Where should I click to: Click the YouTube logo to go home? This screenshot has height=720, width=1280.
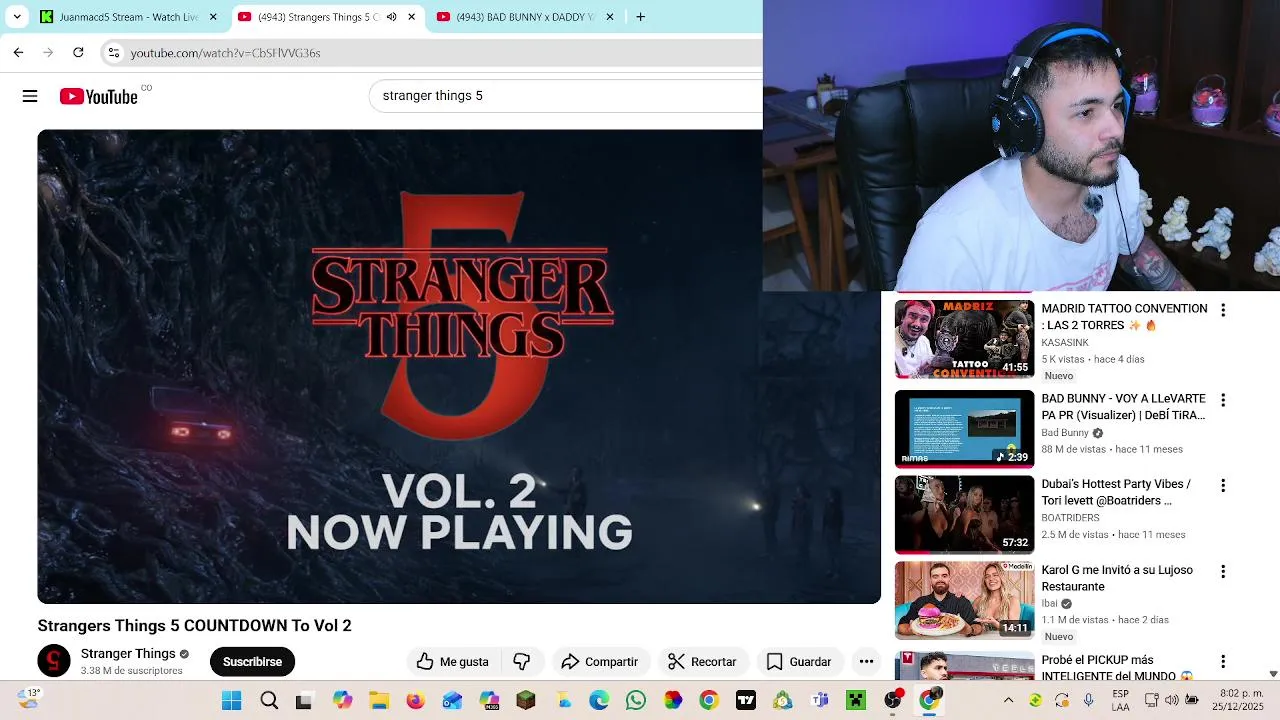pyautogui.click(x=98, y=96)
